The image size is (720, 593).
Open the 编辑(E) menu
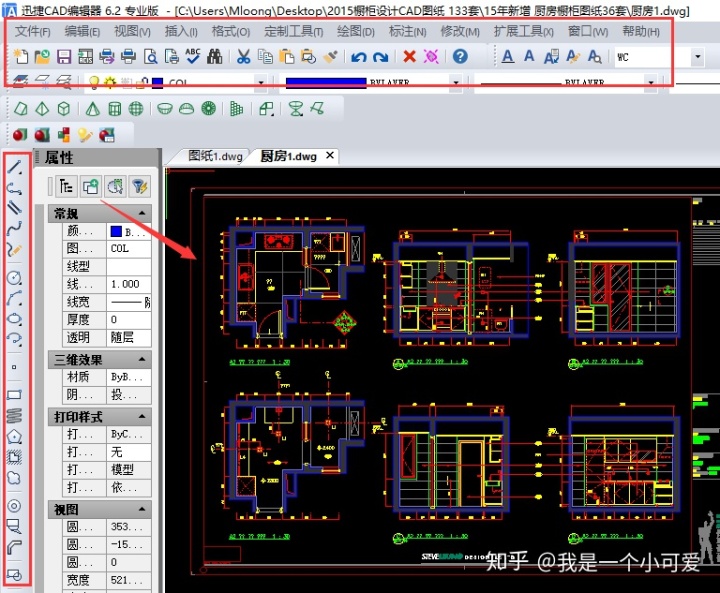pyautogui.click(x=82, y=31)
